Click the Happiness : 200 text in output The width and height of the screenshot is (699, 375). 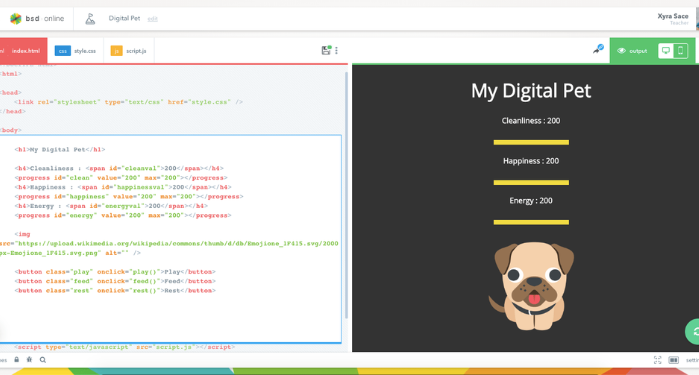(531, 161)
